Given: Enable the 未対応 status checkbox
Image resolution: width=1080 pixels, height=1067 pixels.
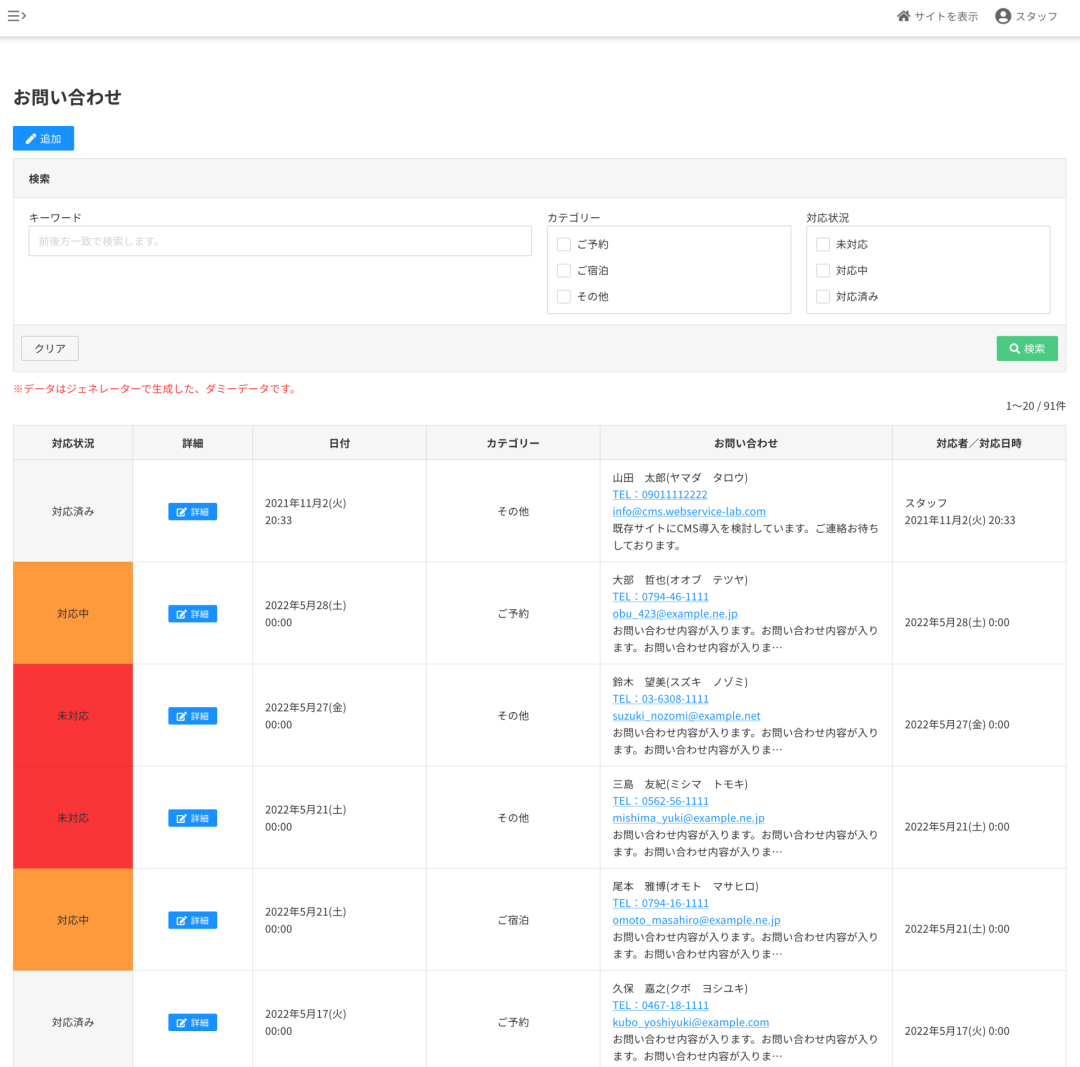Looking at the screenshot, I should [x=823, y=244].
